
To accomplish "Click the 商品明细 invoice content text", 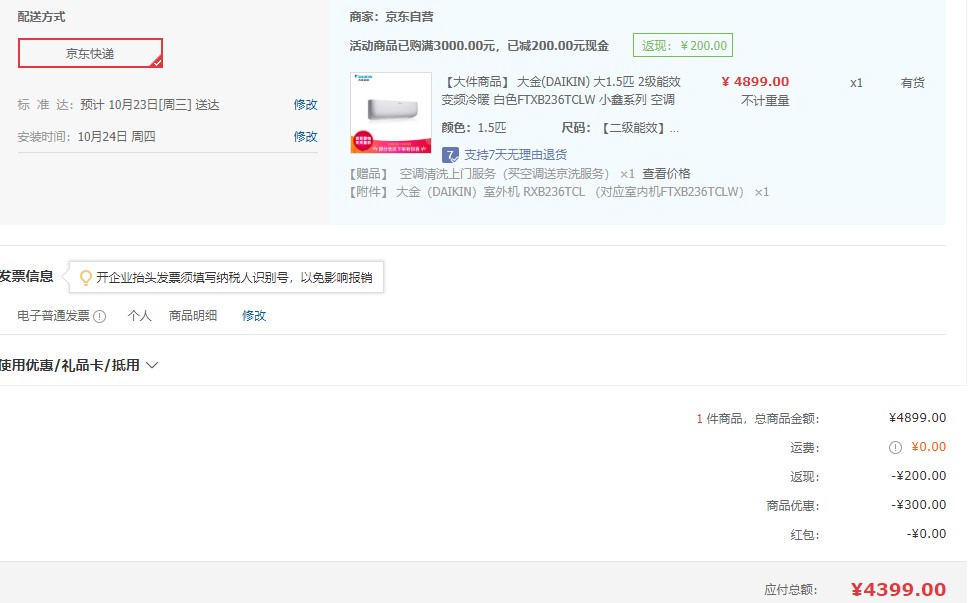I will click(x=193, y=316).
